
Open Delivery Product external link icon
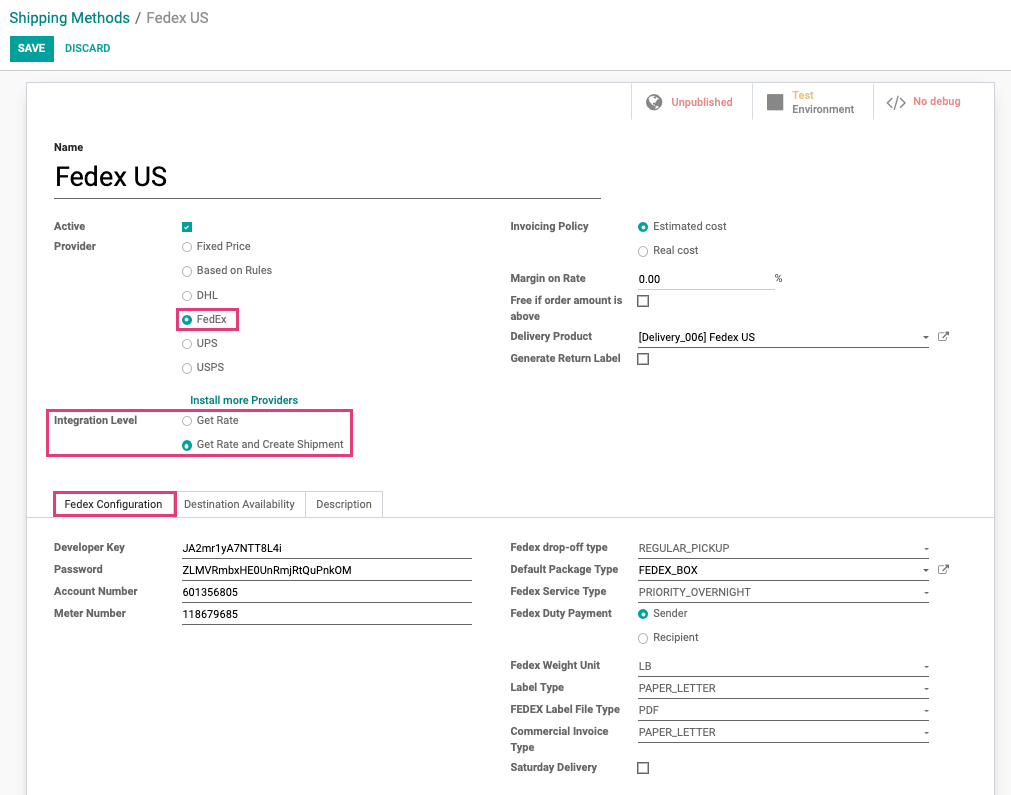coord(943,337)
